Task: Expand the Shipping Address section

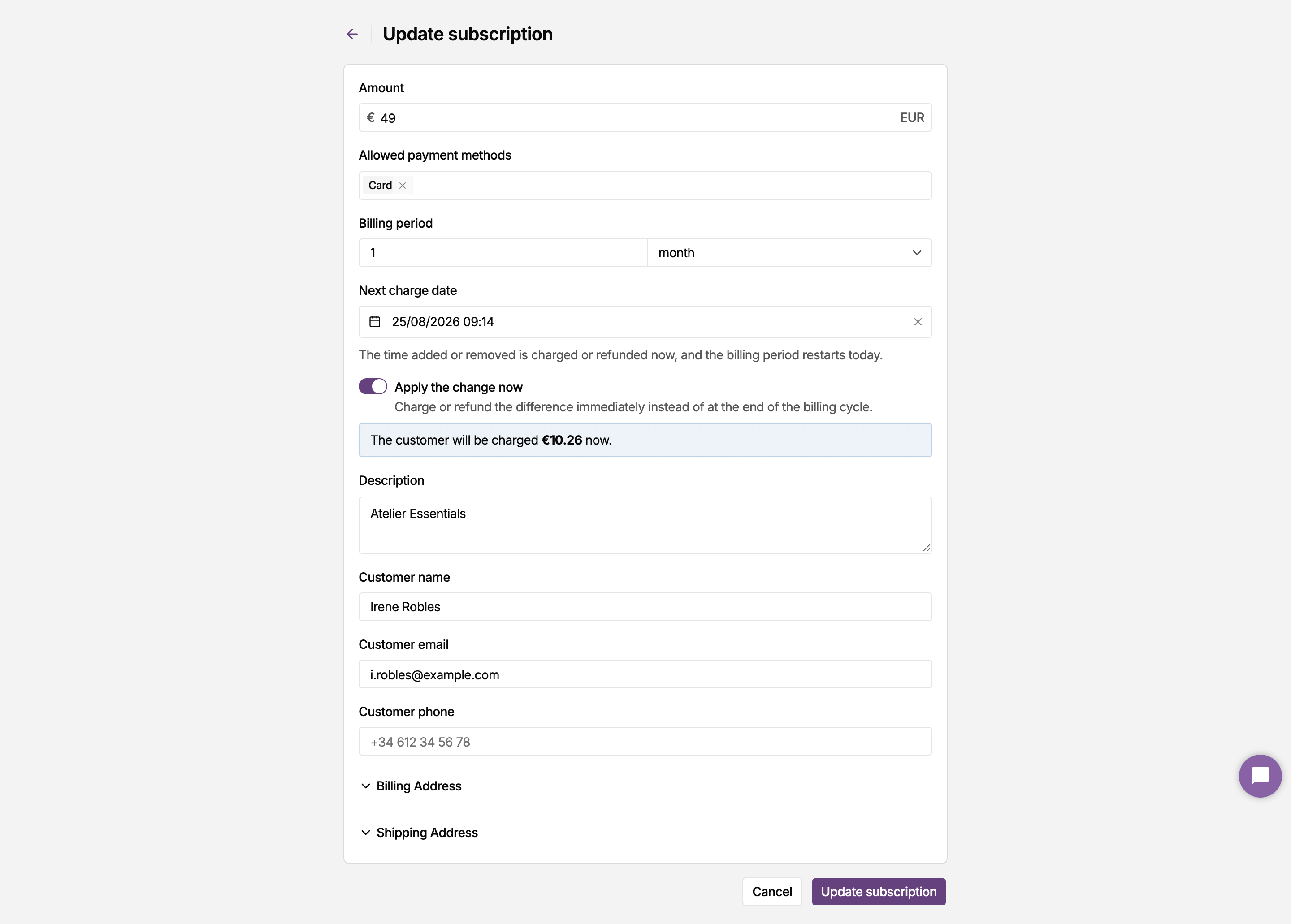Action: pos(420,833)
